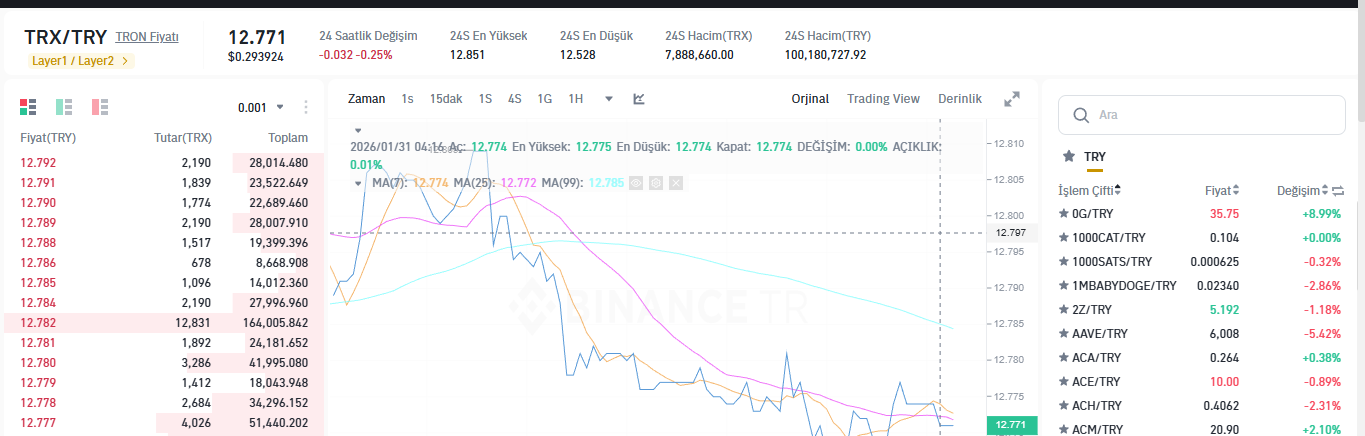Show only buy orders view icon
1365x436 pixels.
(64, 106)
